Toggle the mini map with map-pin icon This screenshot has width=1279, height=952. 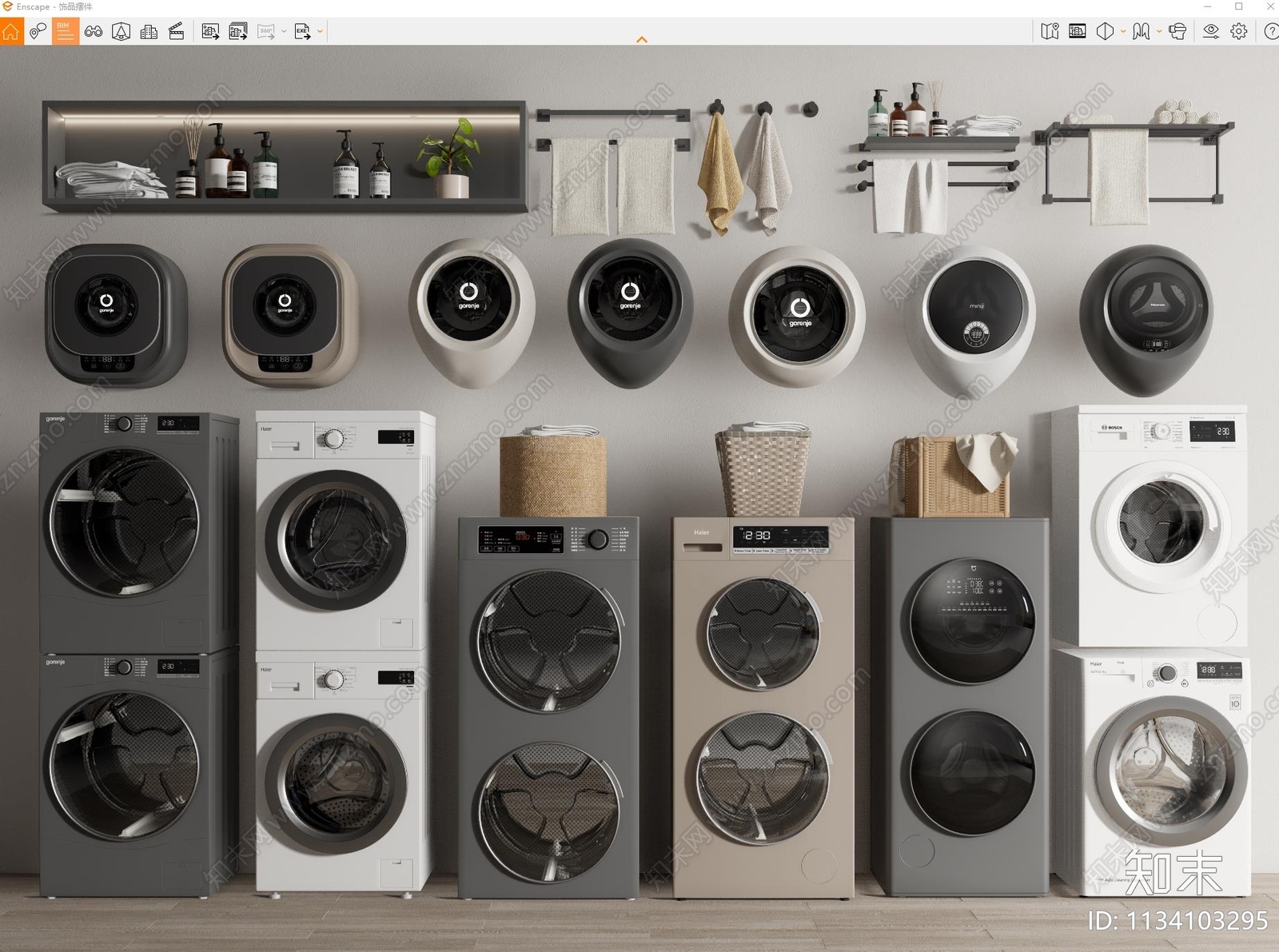tap(1050, 31)
